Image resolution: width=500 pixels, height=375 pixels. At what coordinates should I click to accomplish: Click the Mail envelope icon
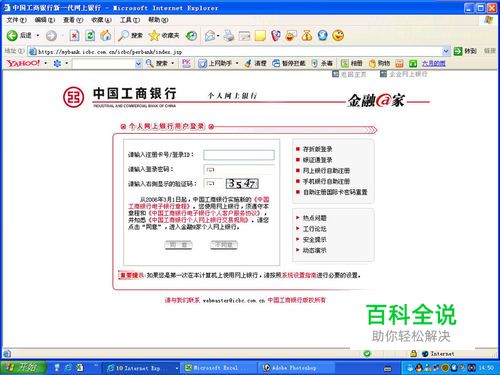(210, 35)
